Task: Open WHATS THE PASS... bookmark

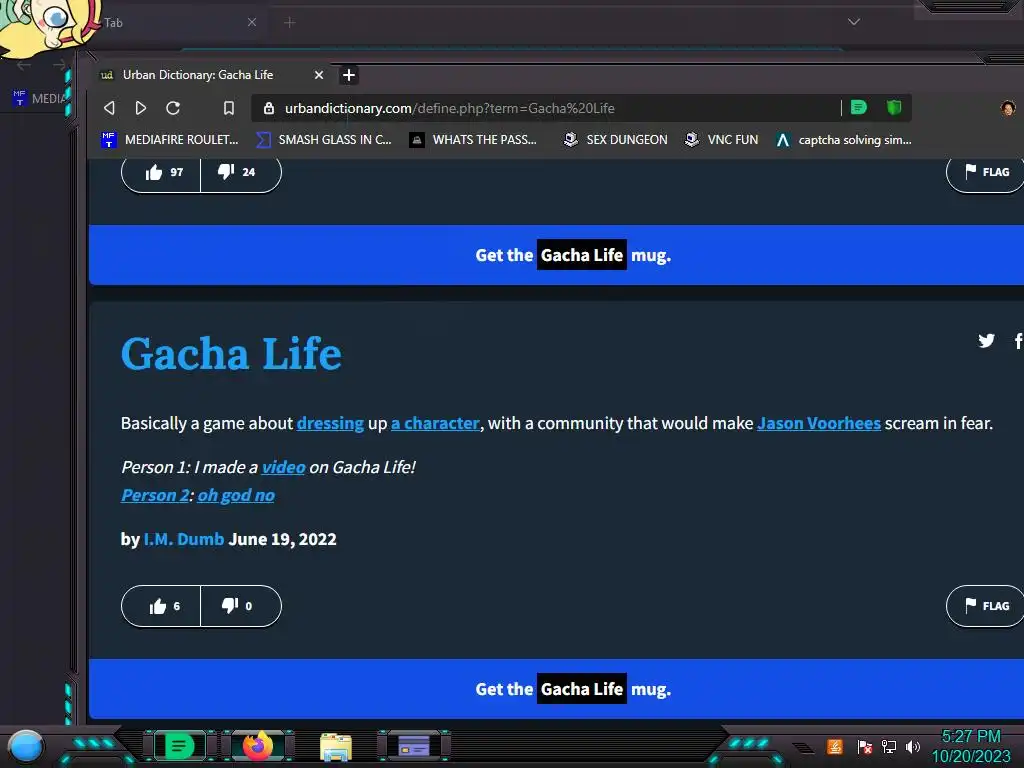Action: coord(473,139)
